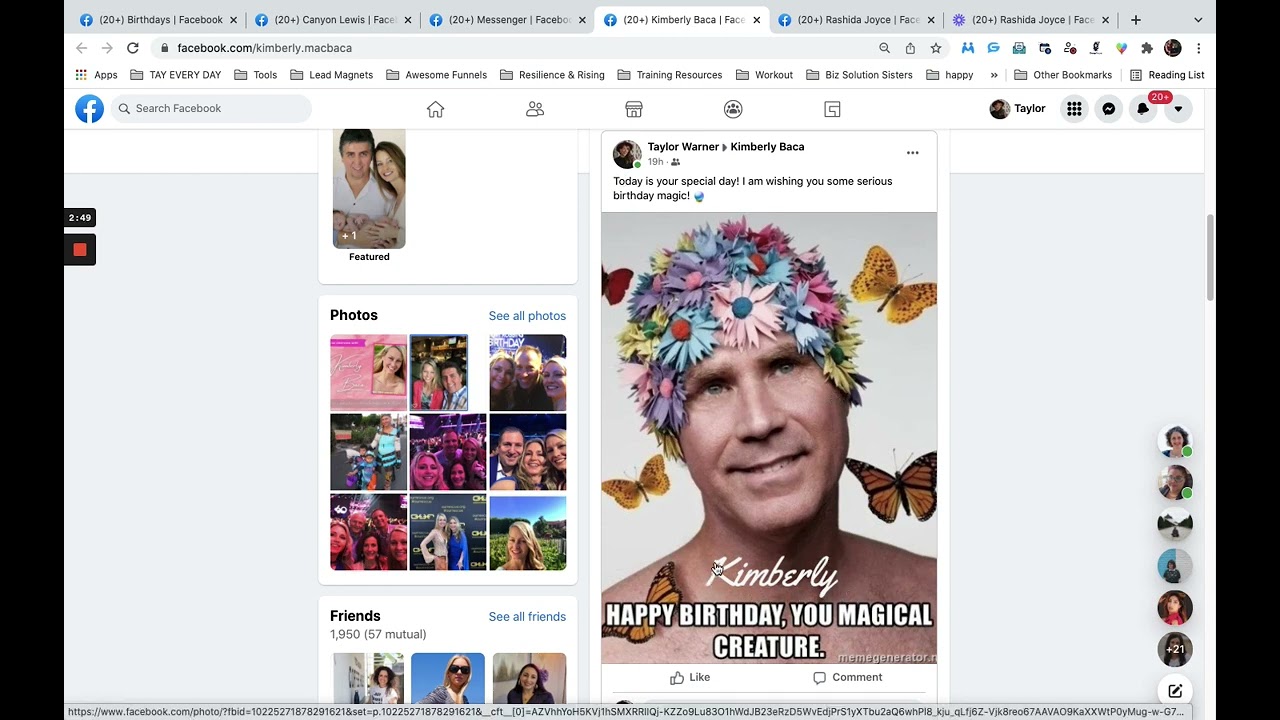This screenshot has width=1280, height=720.
Task: Open the red-shirt contact chat bubble
Action: coord(1175,607)
